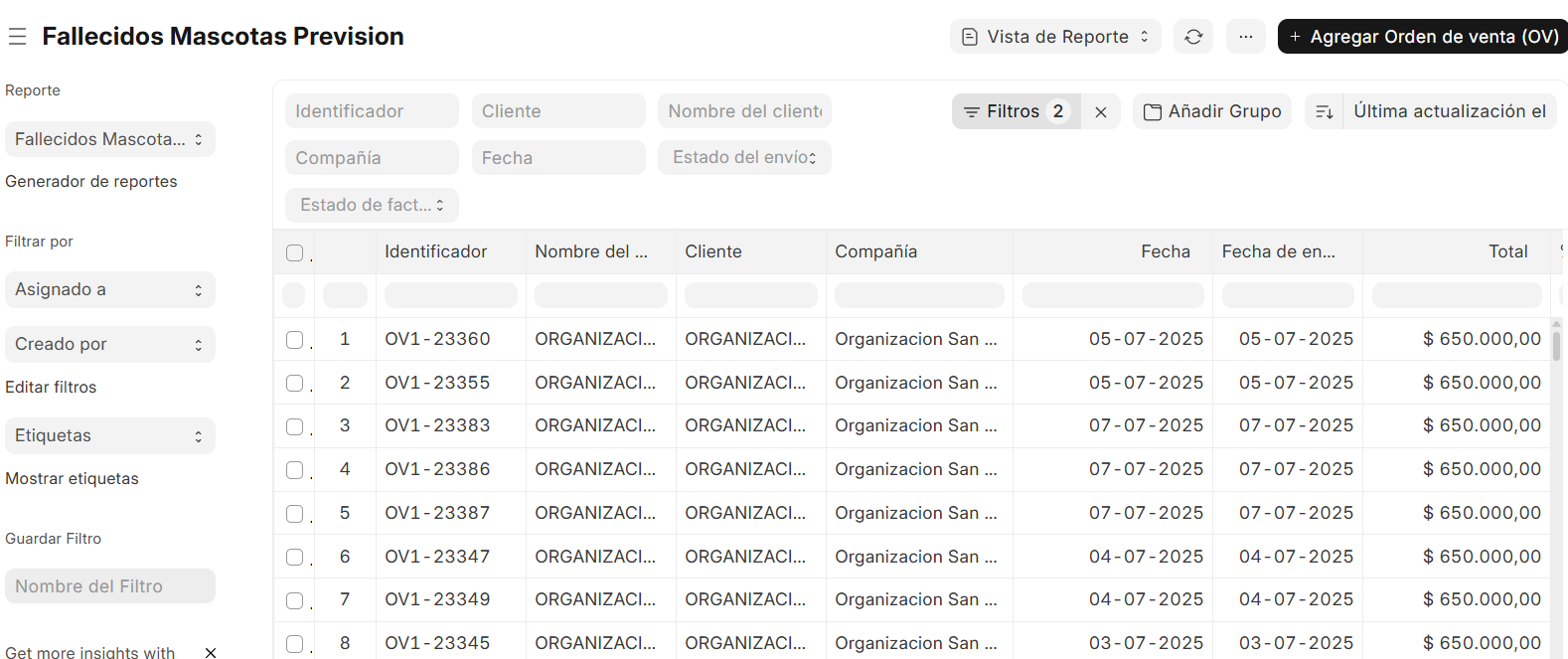The image size is (1568, 659).
Task: Focus the Nombre del Filtro input
Action: point(109,586)
